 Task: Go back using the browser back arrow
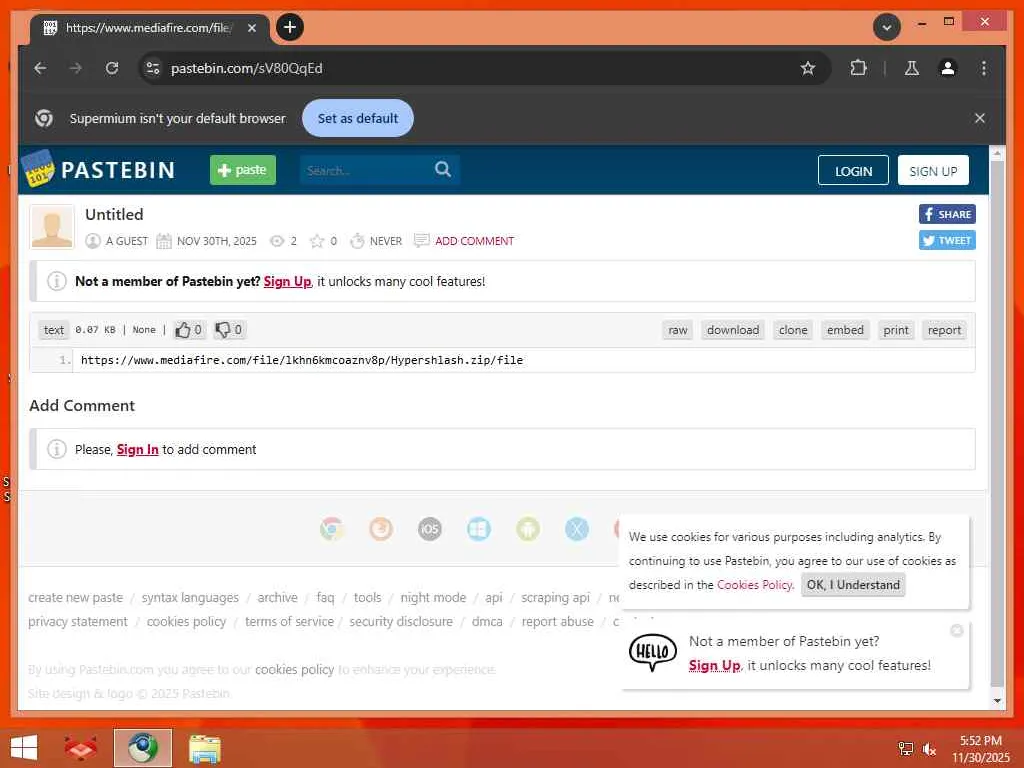pos(40,68)
